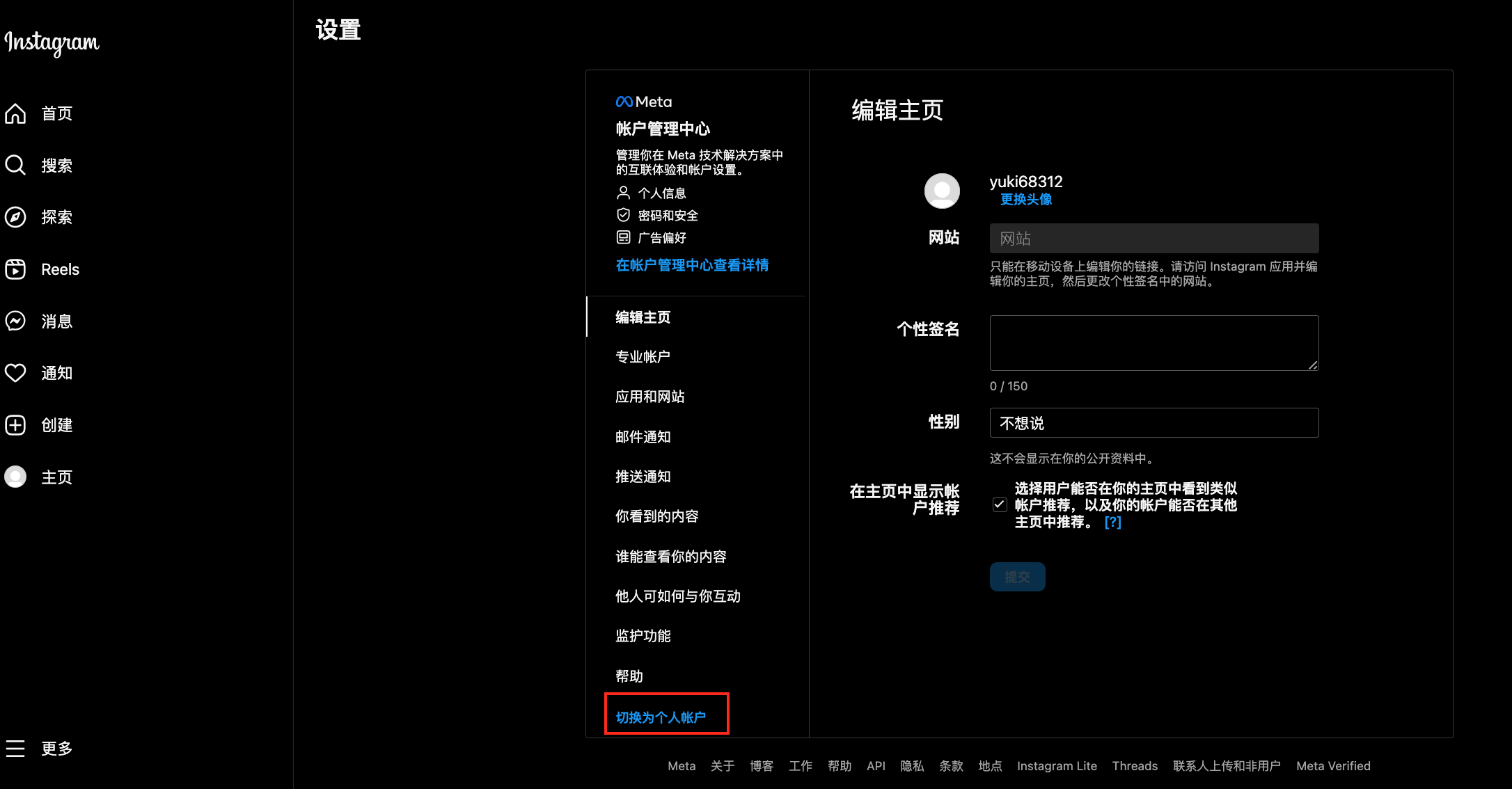The image size is (1512, 789).
Task: Click footer Meta link
Action: click(682, 766)
